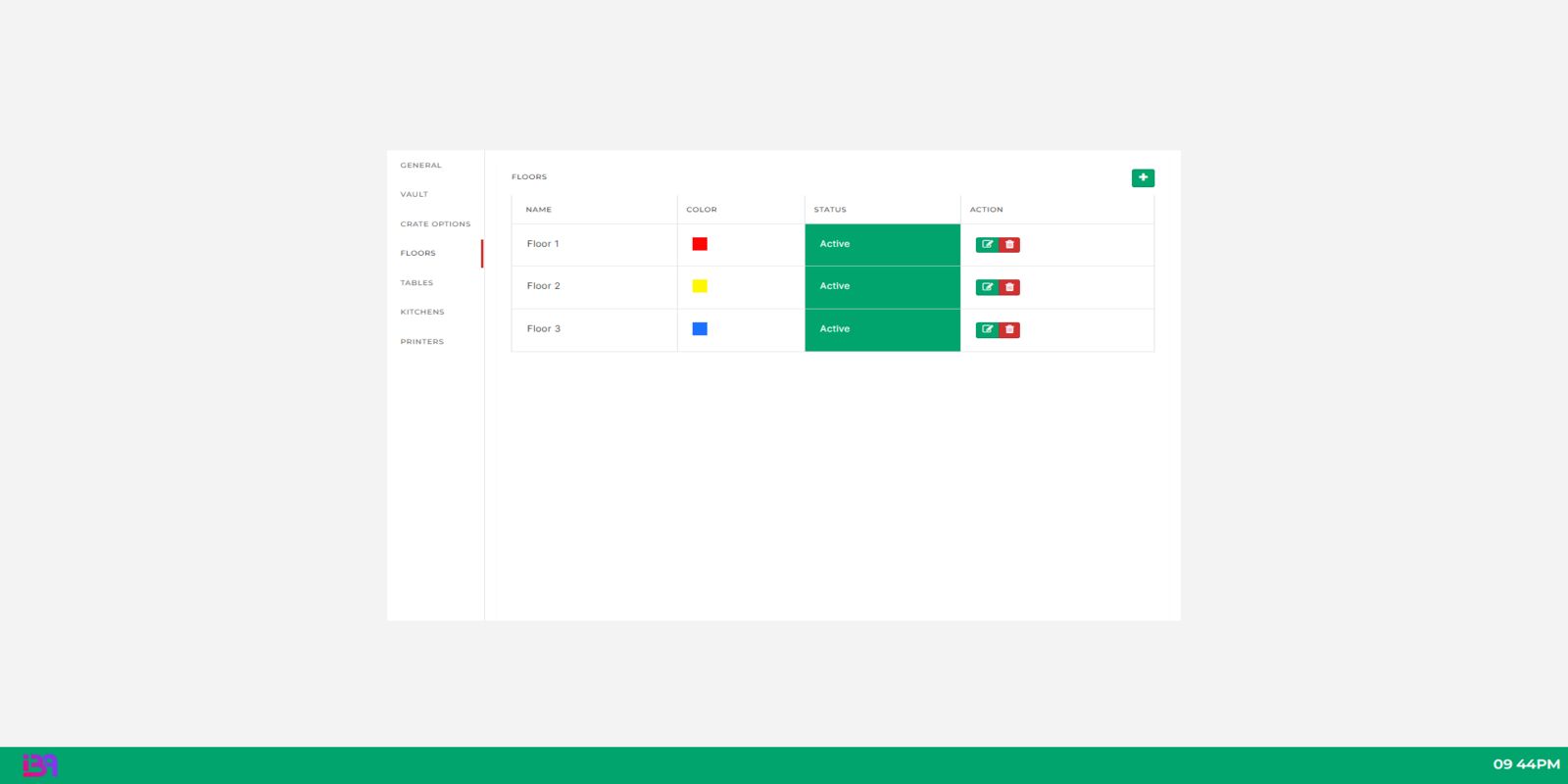Screen dimensions: 1568x784
Task: Toggle Active status for Floor 2
Action: pyautogui.click(x=882, y=287)
